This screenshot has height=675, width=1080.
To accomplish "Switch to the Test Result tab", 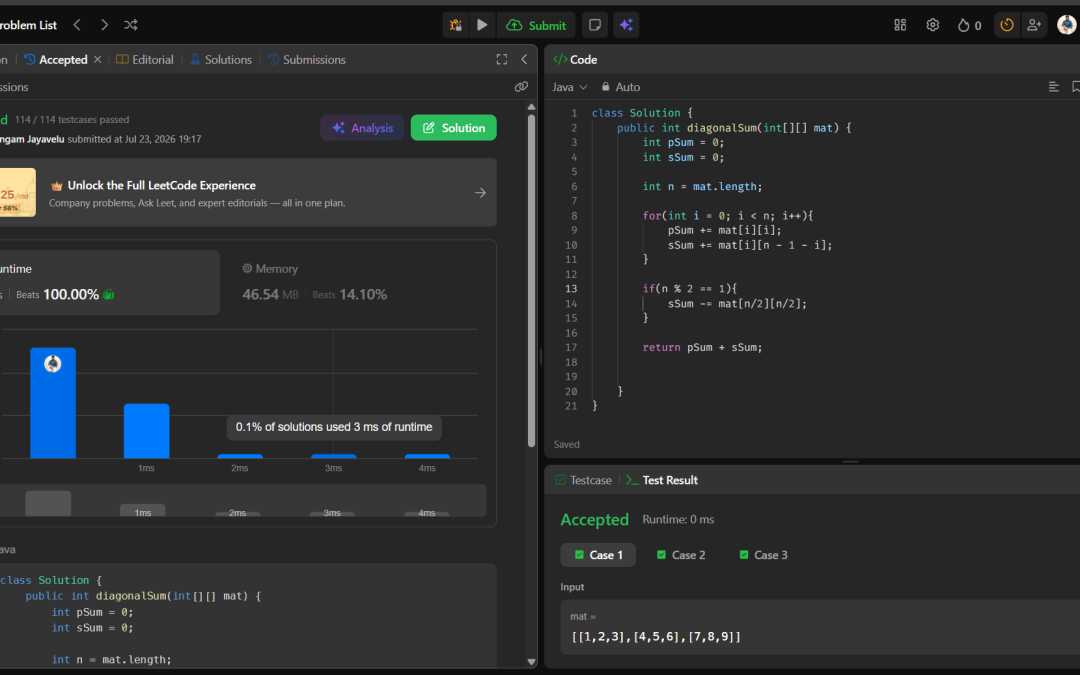I will (x=662, y=480).
